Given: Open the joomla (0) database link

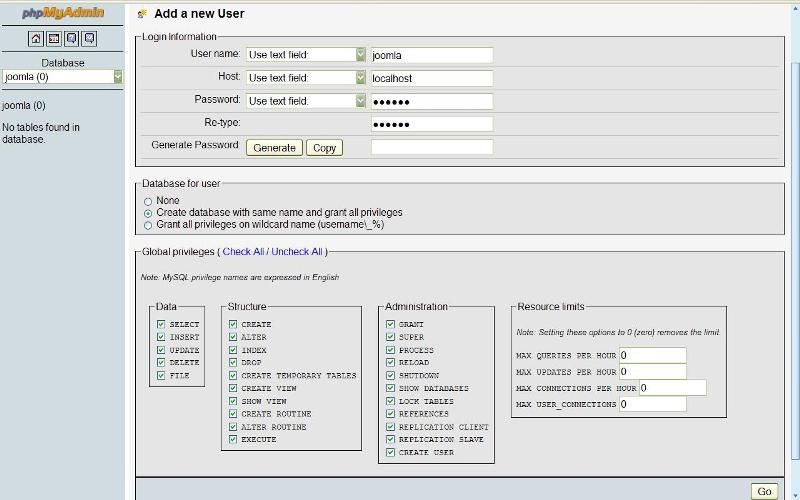Looking at the screenshot, I should click(24, 105).
